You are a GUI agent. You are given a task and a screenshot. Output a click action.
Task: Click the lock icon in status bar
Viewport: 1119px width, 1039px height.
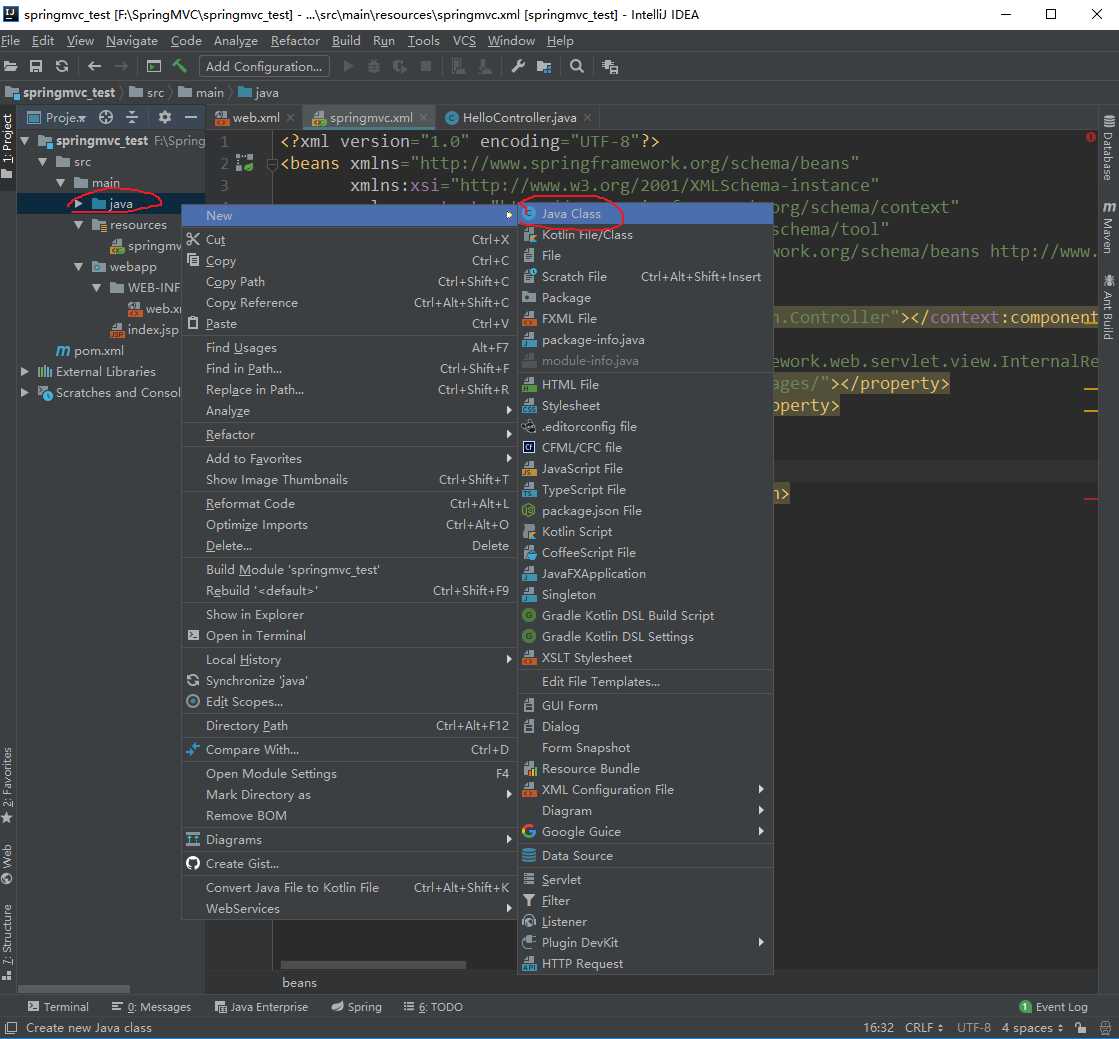pyautogui.click(x=1081, y=1028)
